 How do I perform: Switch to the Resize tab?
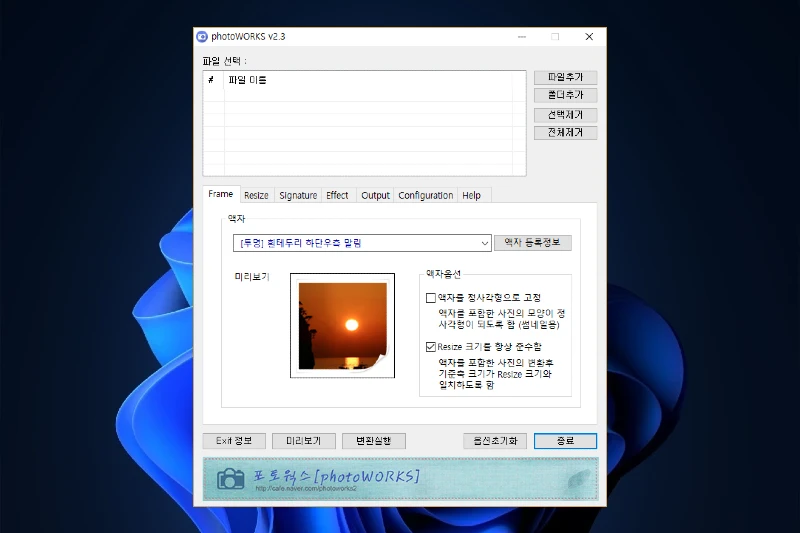[256, 195]
